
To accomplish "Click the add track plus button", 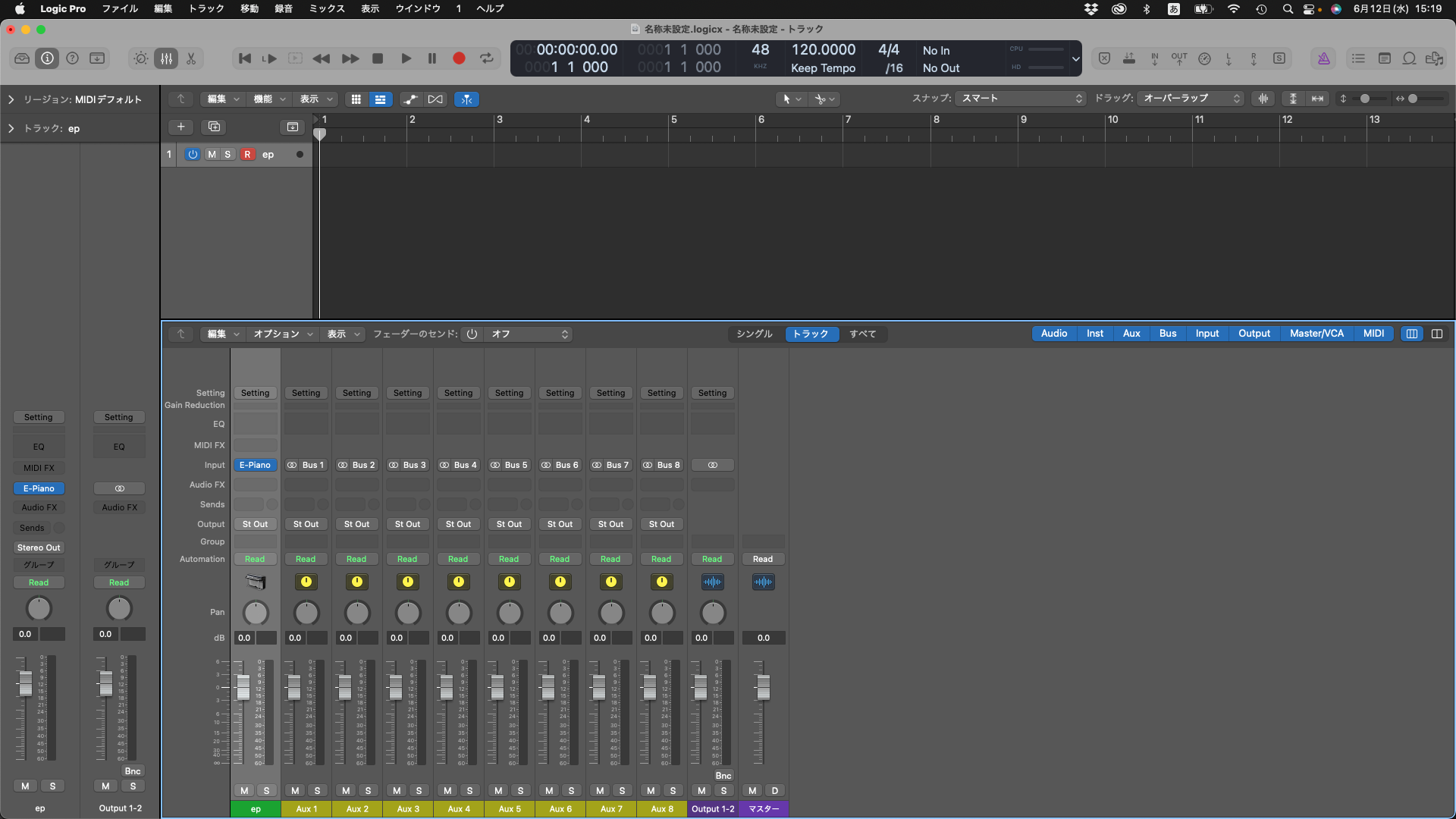I will tap(180, 127).
